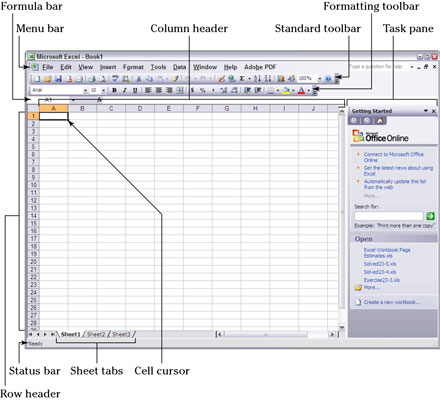The width and height of the screenshot is (440, 400).
Task: Open the Format menu
Action: coord(133,67)
